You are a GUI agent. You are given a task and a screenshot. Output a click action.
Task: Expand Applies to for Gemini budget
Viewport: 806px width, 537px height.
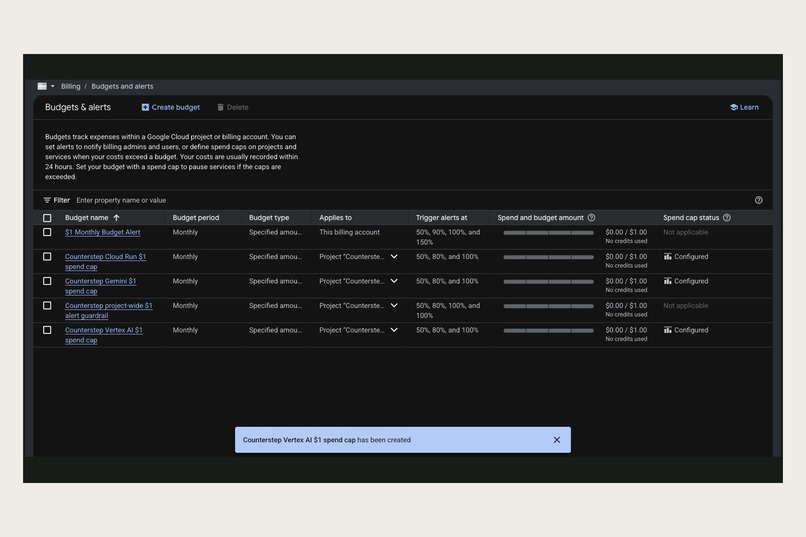point(394,281)
